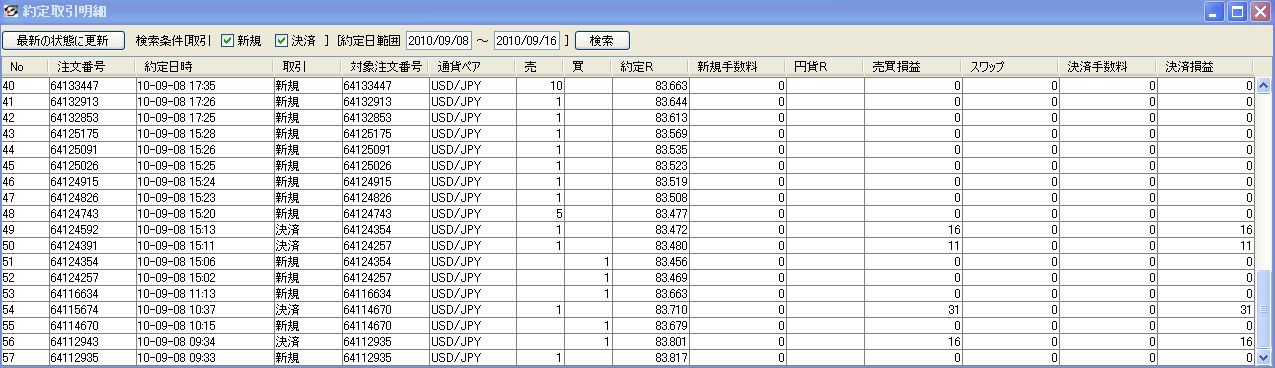Click the 検索 search button

coord(601,41)
